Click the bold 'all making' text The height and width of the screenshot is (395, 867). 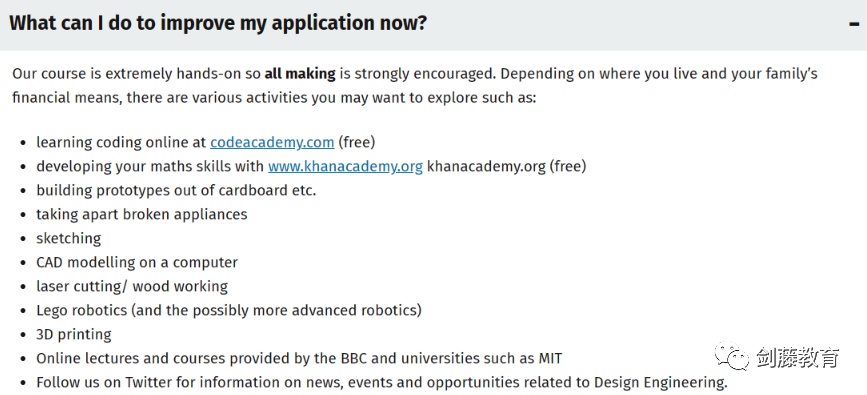(300, 74)
